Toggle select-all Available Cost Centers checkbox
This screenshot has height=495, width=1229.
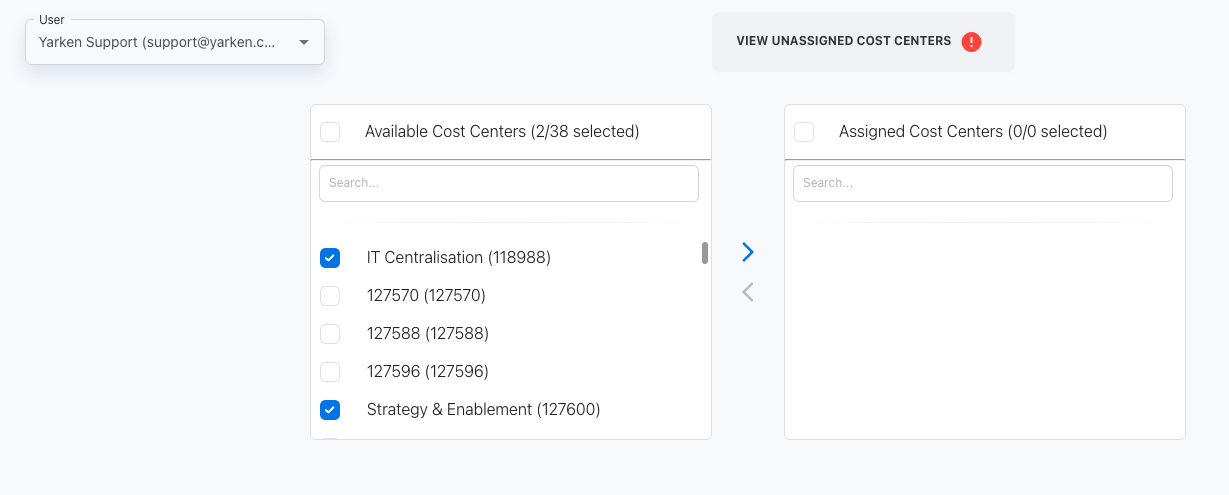click(x=330, y=132)
